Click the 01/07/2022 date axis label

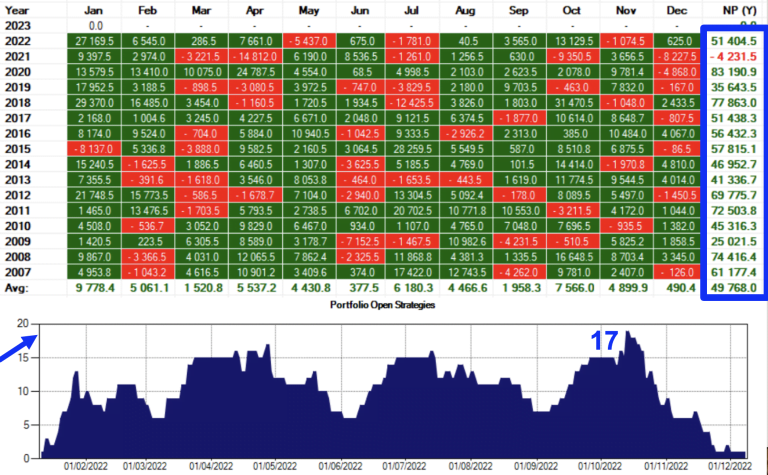point(403,465)
